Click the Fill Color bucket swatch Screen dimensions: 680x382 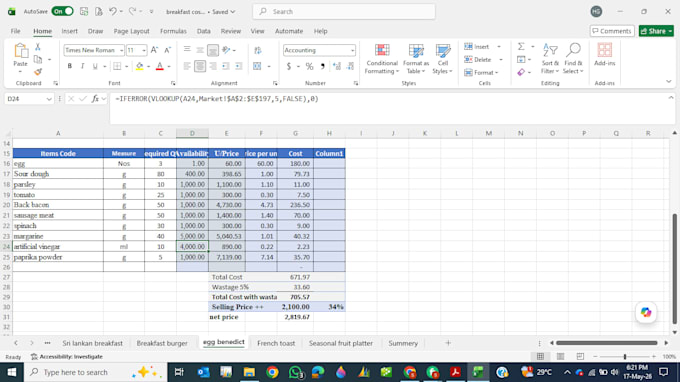point(139,66)
